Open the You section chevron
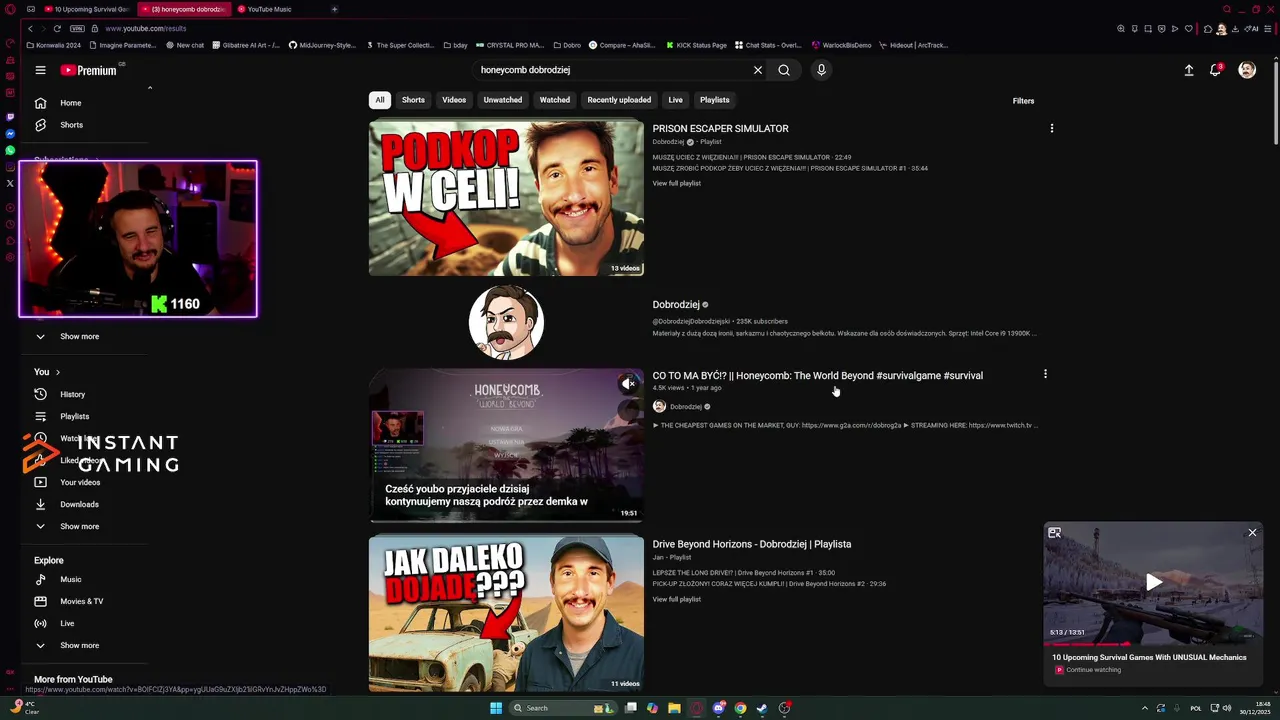The width and height of the screenshot is (1280, 720). coord(57,372)
